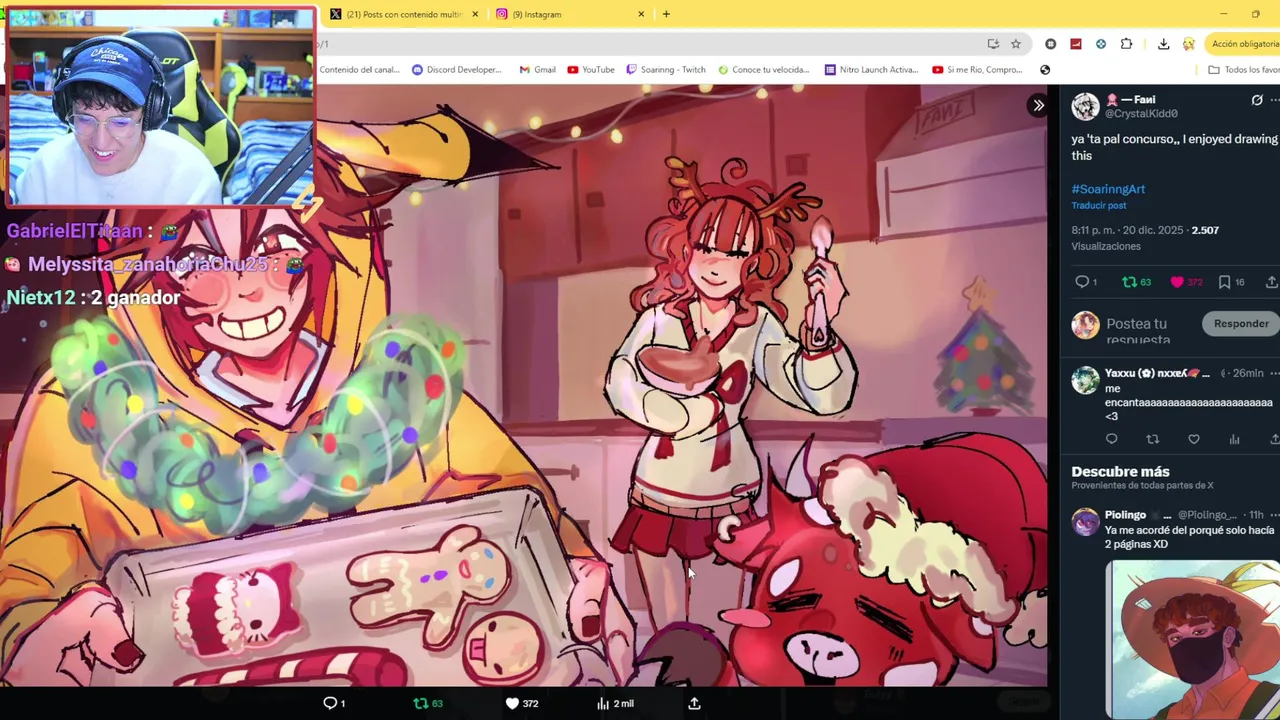View analytics of Yaxxu's comment
1280x720 pixels.
click(1234, 439)
